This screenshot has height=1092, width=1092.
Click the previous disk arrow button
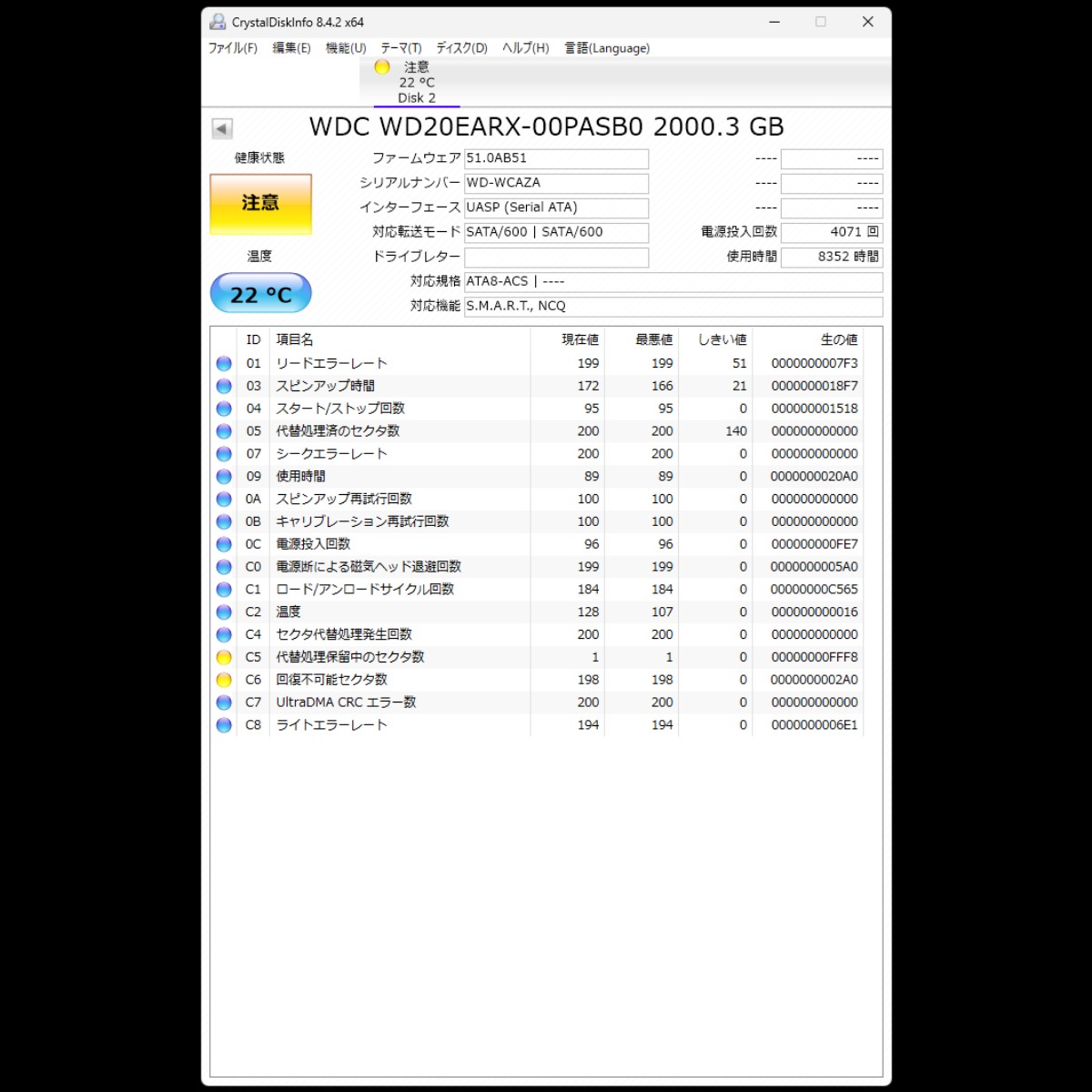click(222, 129)
